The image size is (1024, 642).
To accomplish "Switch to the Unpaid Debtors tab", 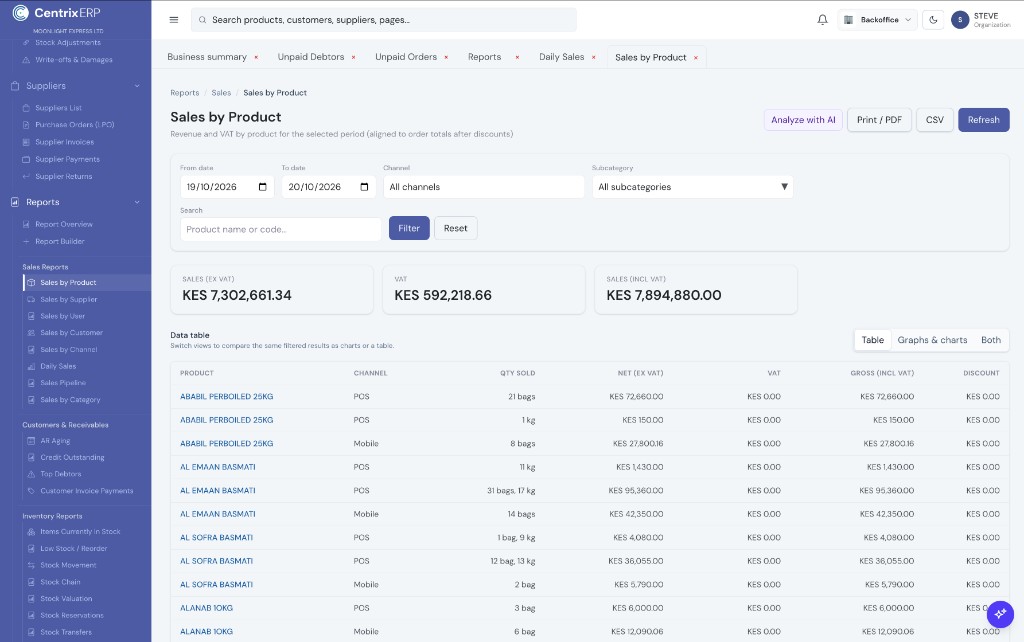I will point(311,57).
